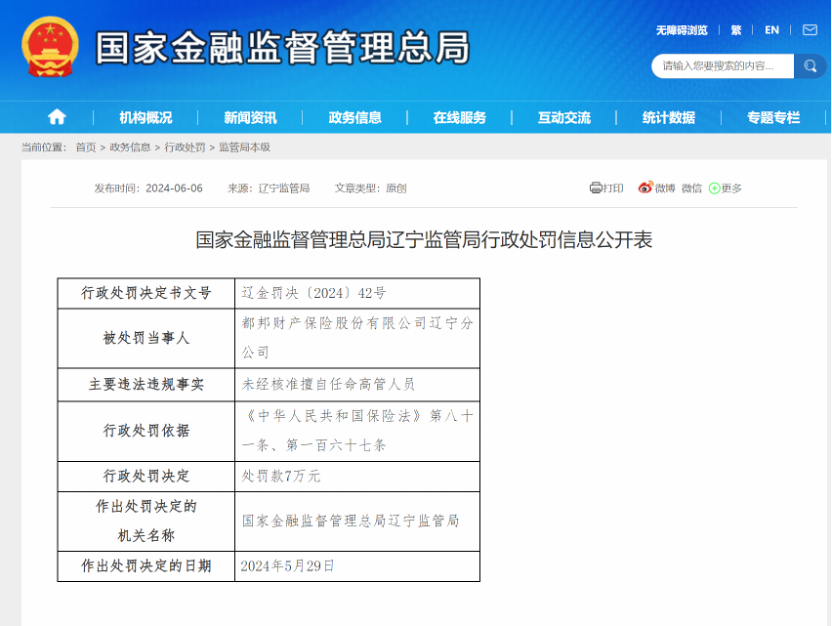
Task: Click 政务信息 in the breadcrumb
Action: pos(130,147)
